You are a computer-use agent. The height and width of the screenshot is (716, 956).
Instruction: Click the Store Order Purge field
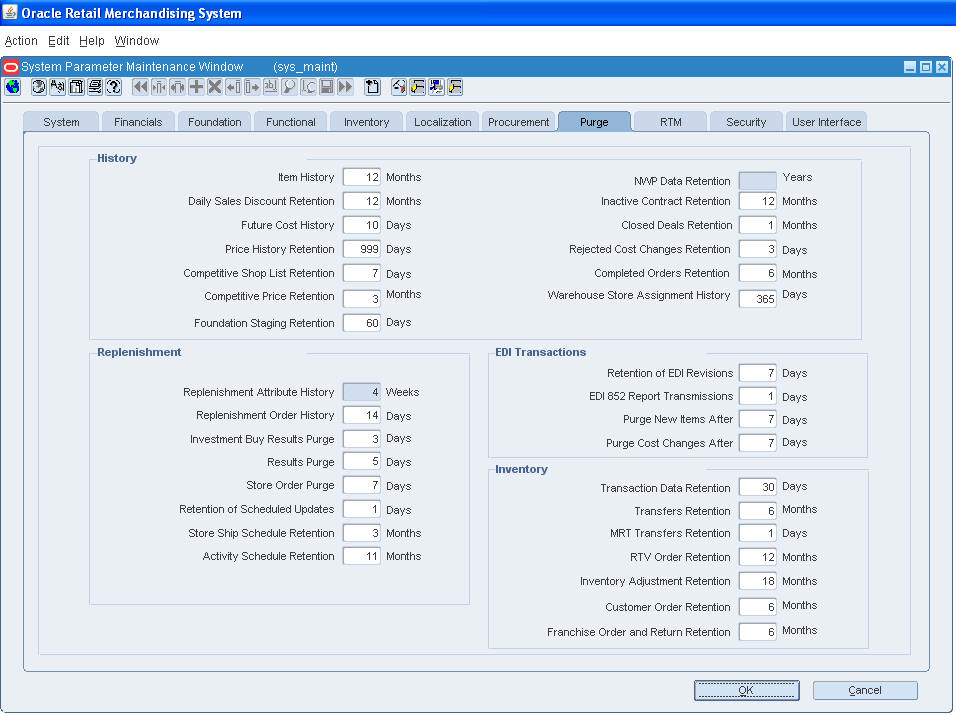point(362,485)
